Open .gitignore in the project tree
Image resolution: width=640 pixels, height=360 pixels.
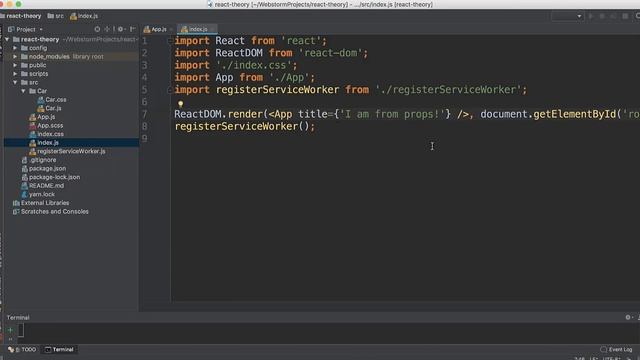point(42,160)
